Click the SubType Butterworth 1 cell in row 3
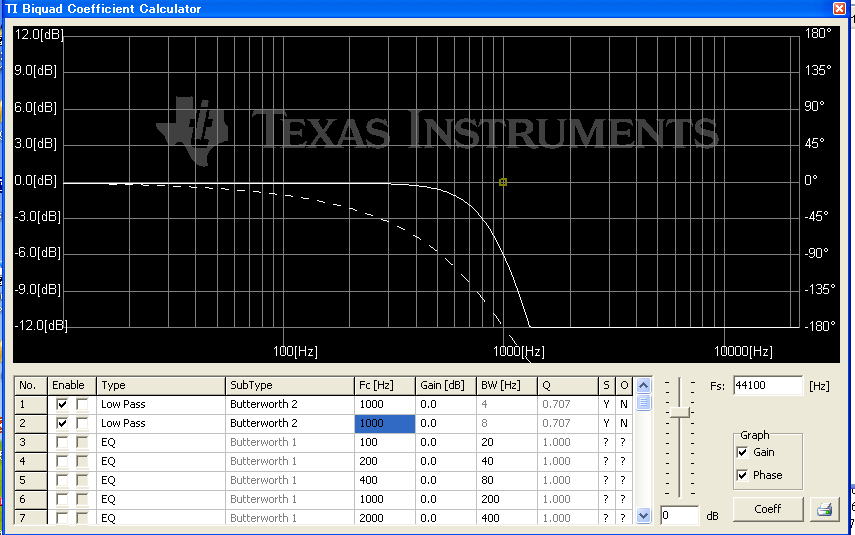855x535 pixels. [x=290, y=442]
